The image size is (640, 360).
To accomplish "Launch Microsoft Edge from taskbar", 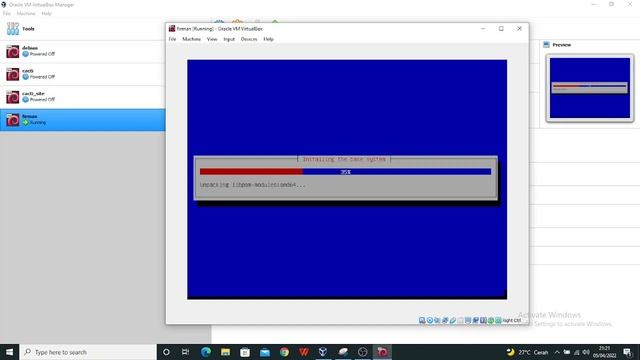I will (206, 352).
